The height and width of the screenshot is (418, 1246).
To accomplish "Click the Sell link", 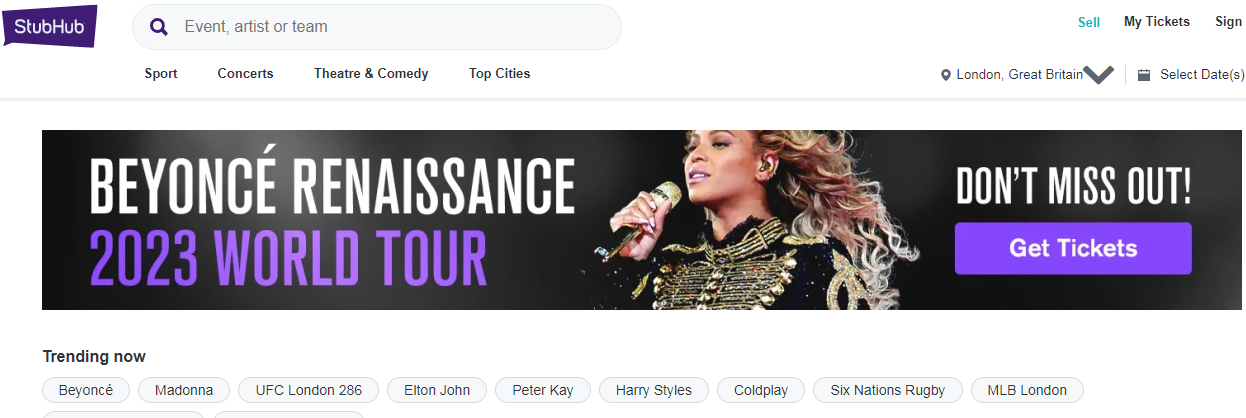I will pos(1089,22).
